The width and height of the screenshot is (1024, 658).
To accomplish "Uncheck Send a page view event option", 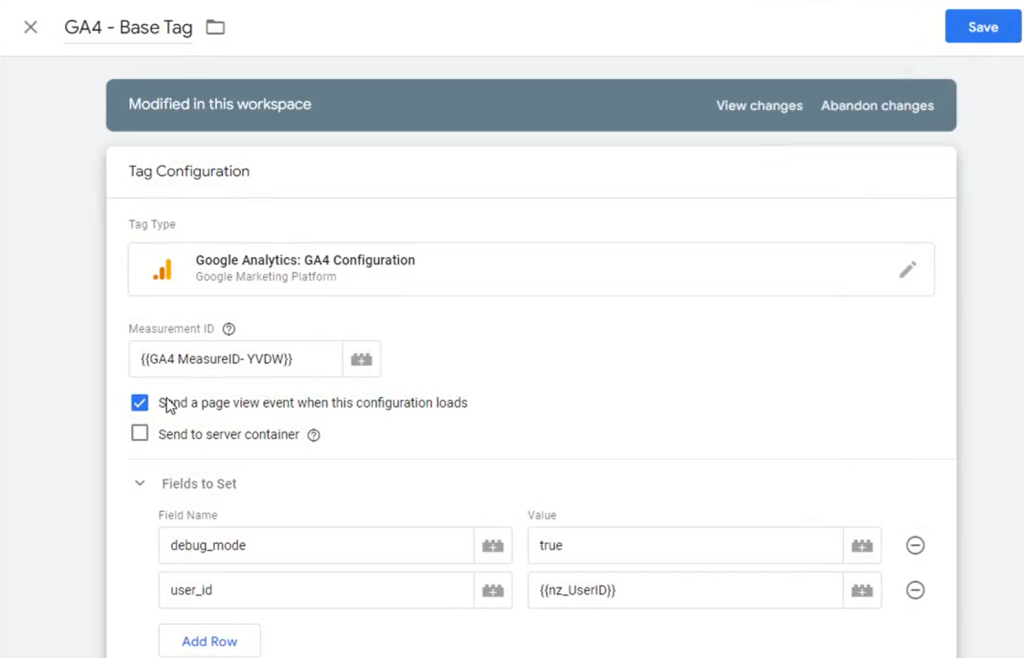I will [x=140, y=402].
